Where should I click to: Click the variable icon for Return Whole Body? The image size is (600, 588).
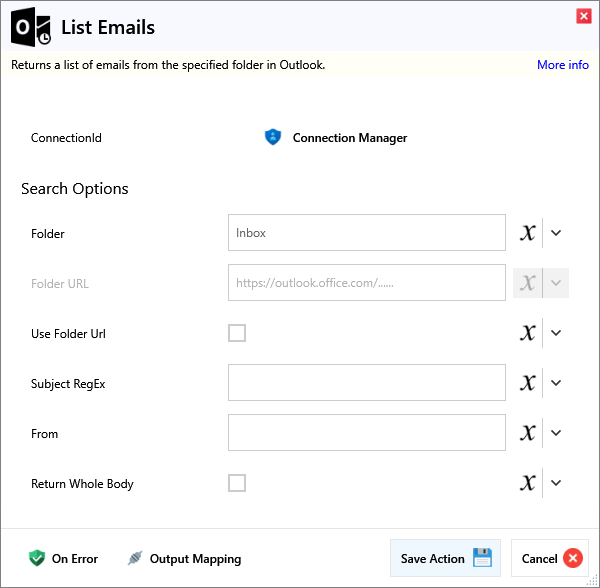(x=528, y=483)
